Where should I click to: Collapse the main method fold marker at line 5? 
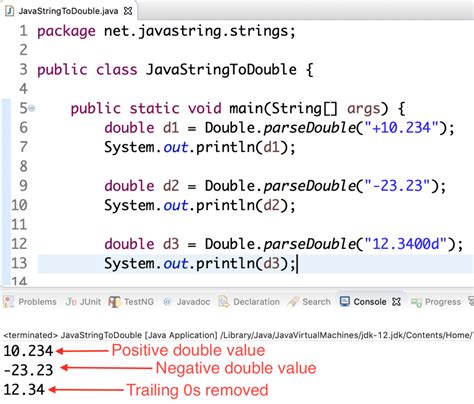[32, 108]
